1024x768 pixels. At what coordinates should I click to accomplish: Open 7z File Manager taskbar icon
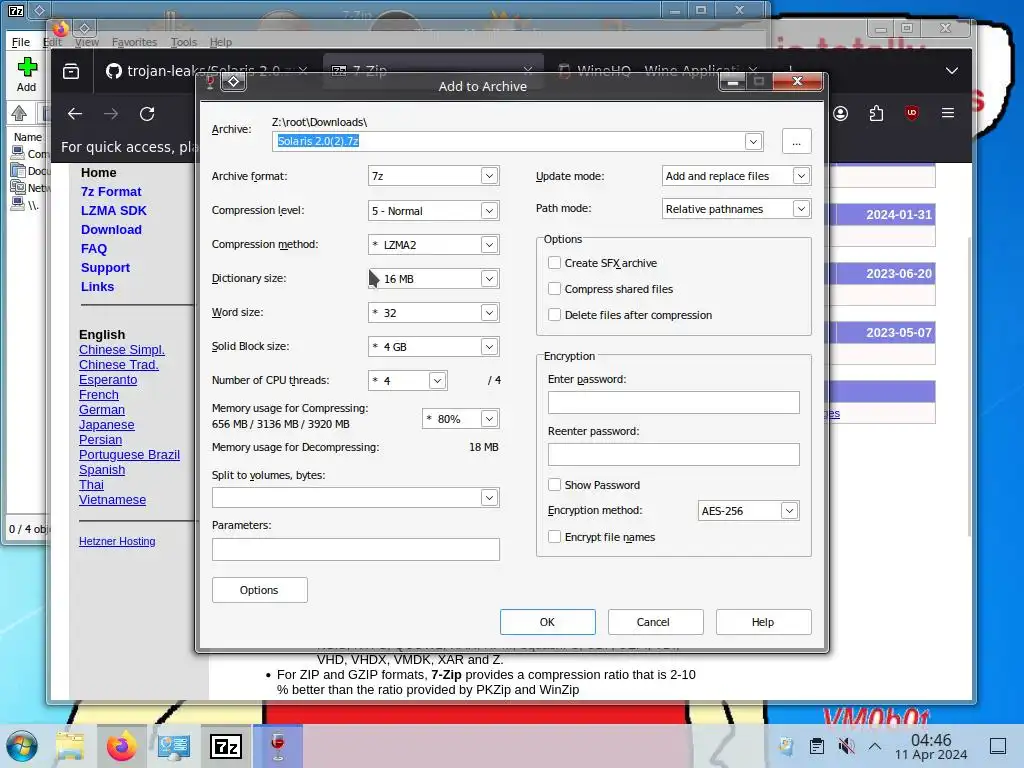[x=225, y=746]
